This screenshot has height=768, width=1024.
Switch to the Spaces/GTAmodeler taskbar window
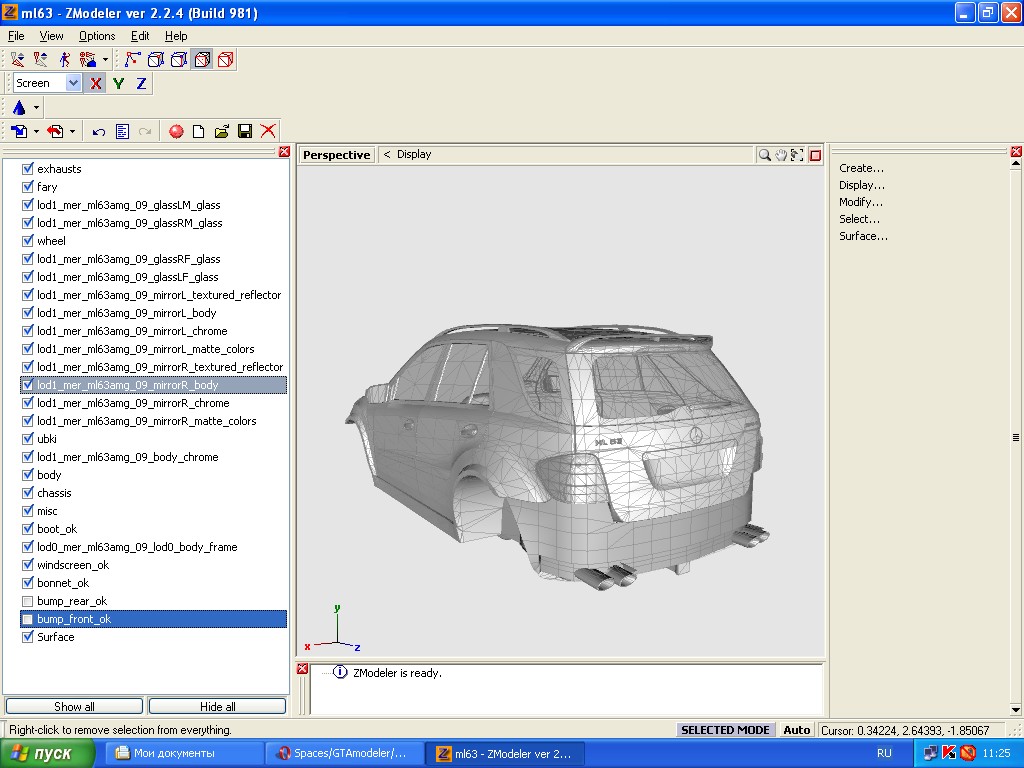click(343, 753)
